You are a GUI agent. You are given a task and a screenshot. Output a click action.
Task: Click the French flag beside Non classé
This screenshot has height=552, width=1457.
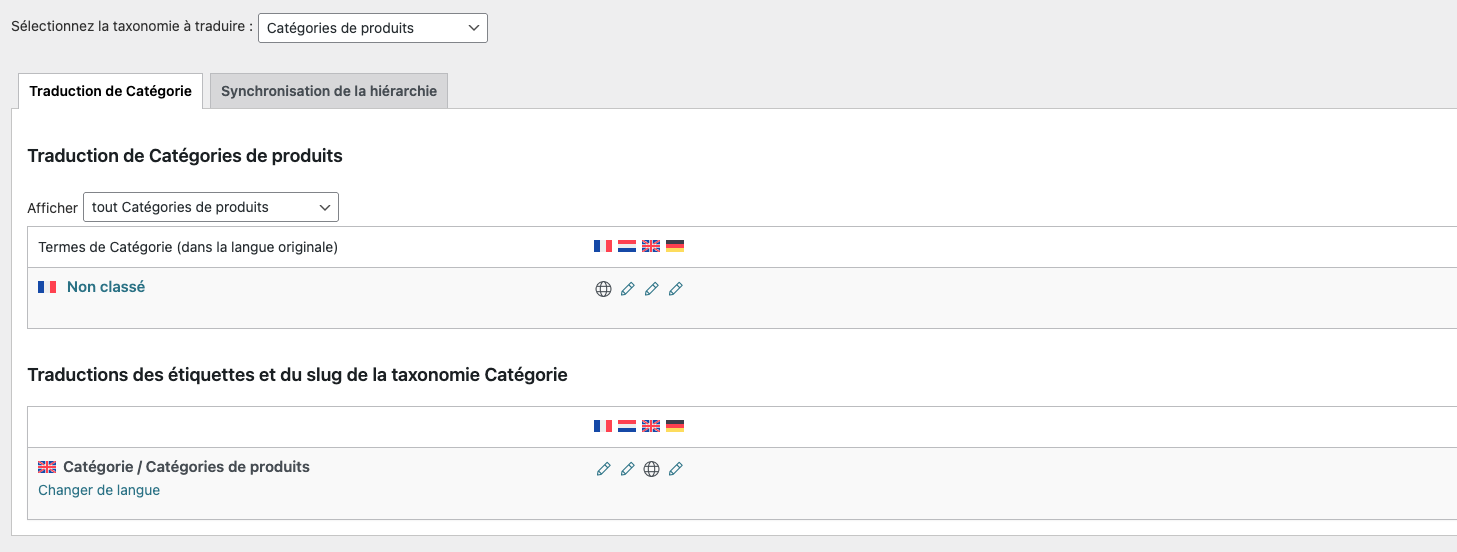(47, 287)
